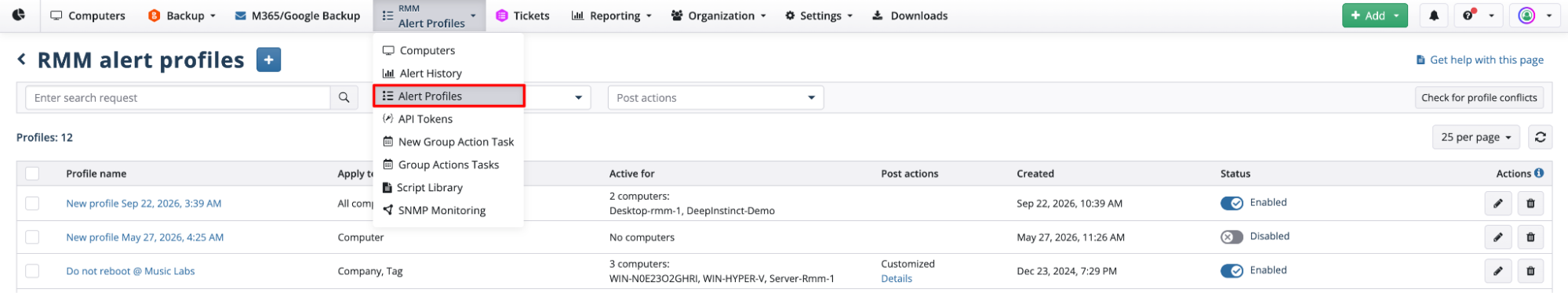This screenshot has height=293, width=1568.
Task: Click in the Enter search request field
Action: pyautogui.click(x=178, y=98)
